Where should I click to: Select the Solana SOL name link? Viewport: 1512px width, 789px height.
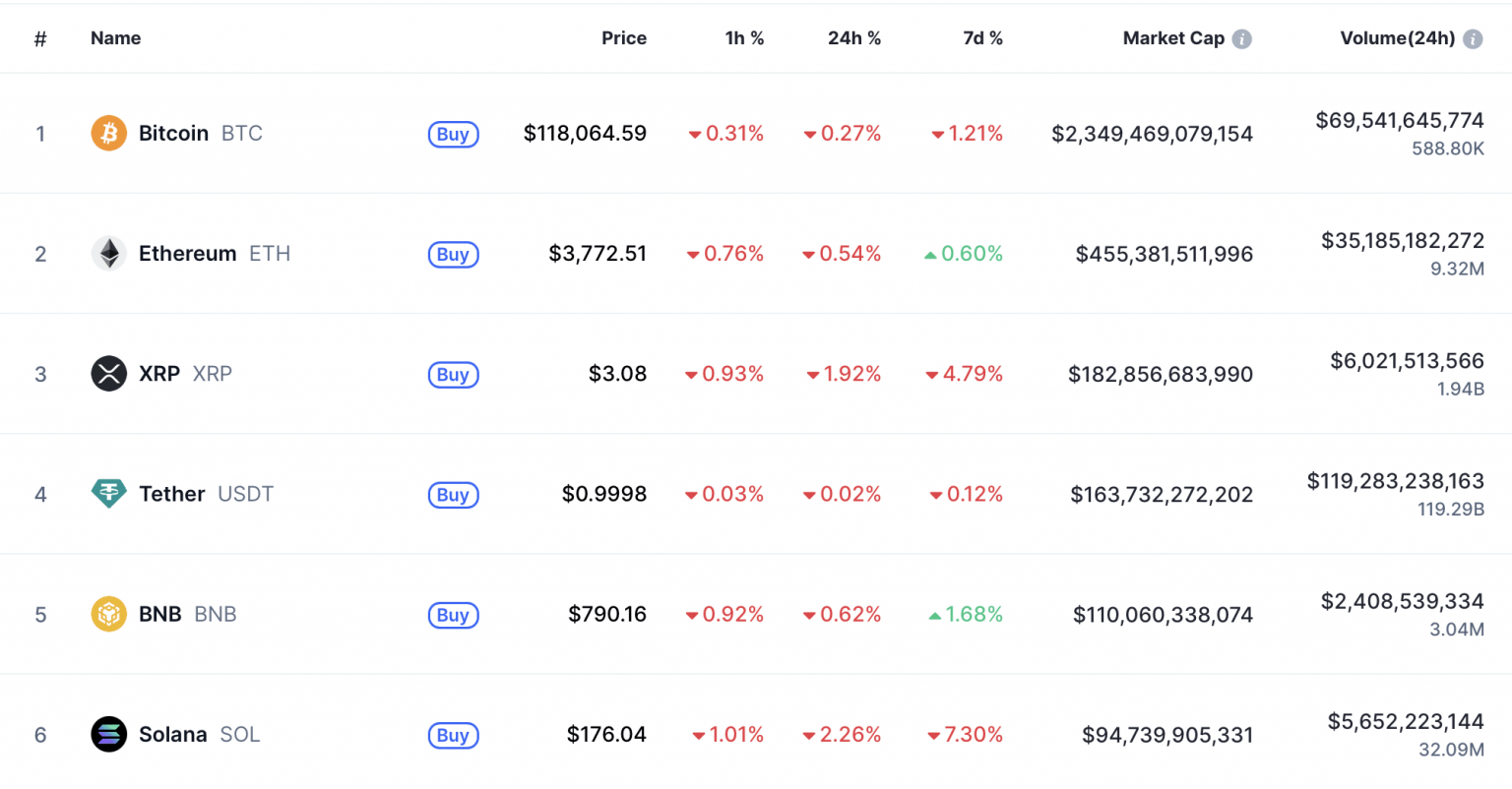174,734
